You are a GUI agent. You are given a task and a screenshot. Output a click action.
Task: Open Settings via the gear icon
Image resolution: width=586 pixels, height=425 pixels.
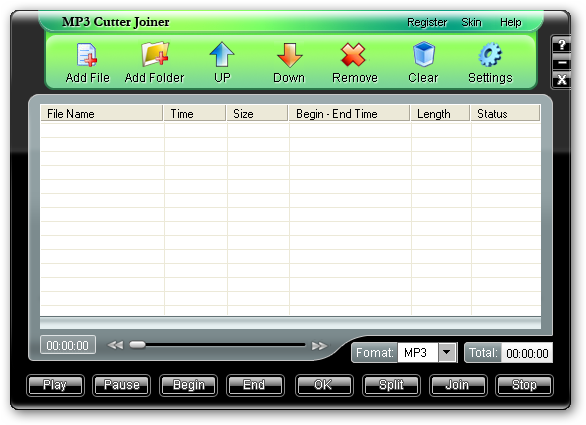(490, 55)
